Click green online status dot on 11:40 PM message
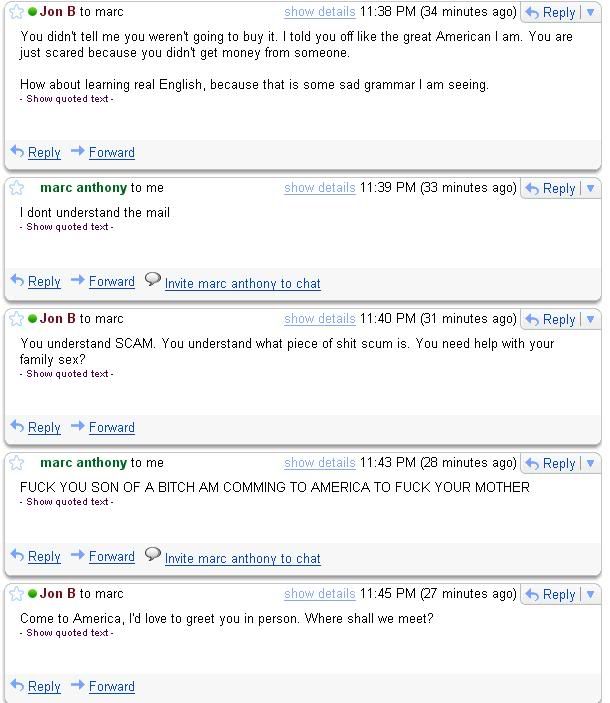Screen dimensions: 610x703 tap(32, 319)
